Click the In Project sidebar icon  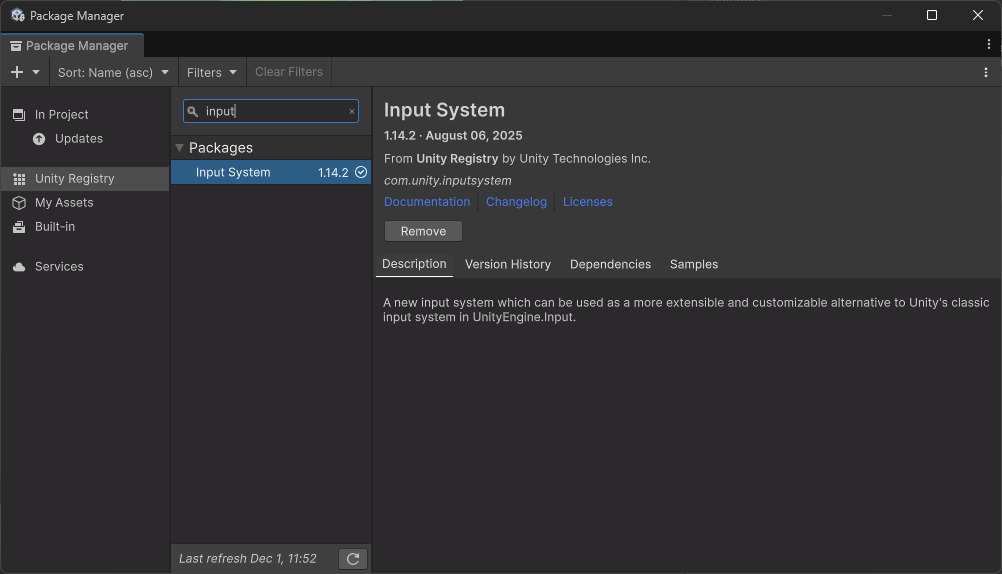tap(19, 115)
